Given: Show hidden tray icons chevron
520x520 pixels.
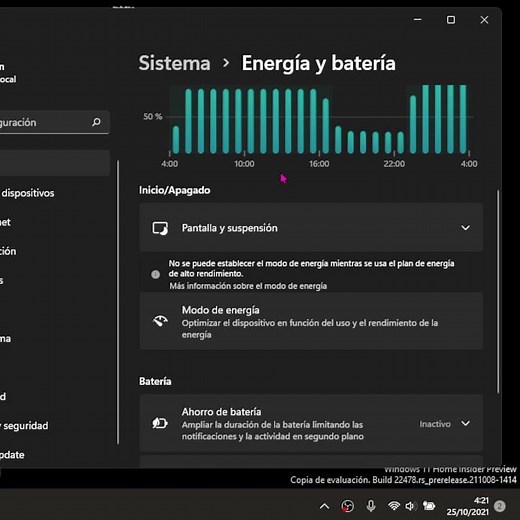Looking at the screenshot, I should coord(324,506).
